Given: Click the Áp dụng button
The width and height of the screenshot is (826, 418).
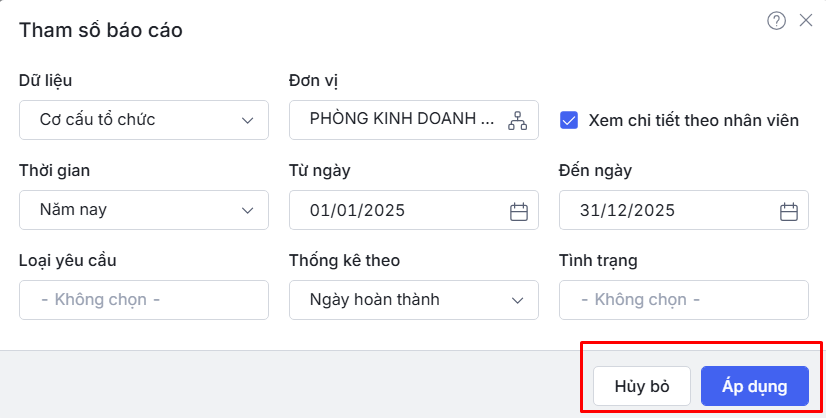Looking at the screenshot, I should pos(754,385).
